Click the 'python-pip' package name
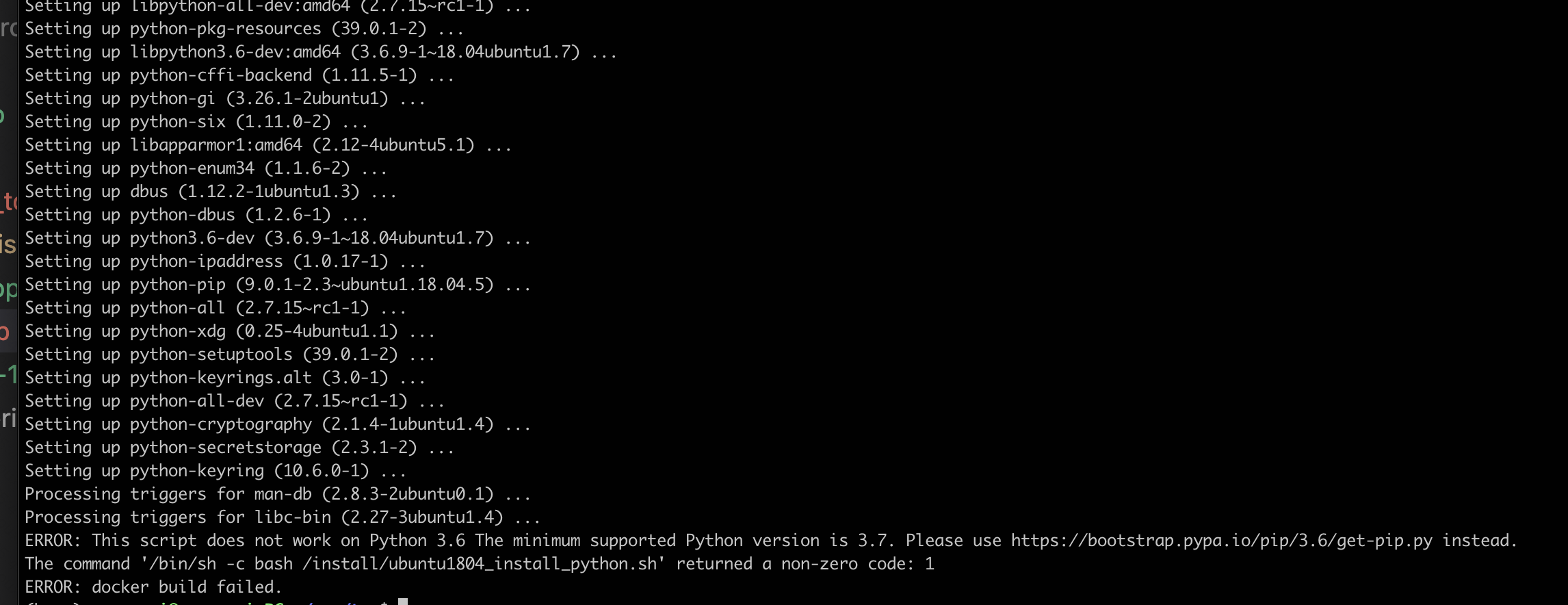Image resolution: width=1568 pixels, height=605 pixels. click(x=177, y=285)
